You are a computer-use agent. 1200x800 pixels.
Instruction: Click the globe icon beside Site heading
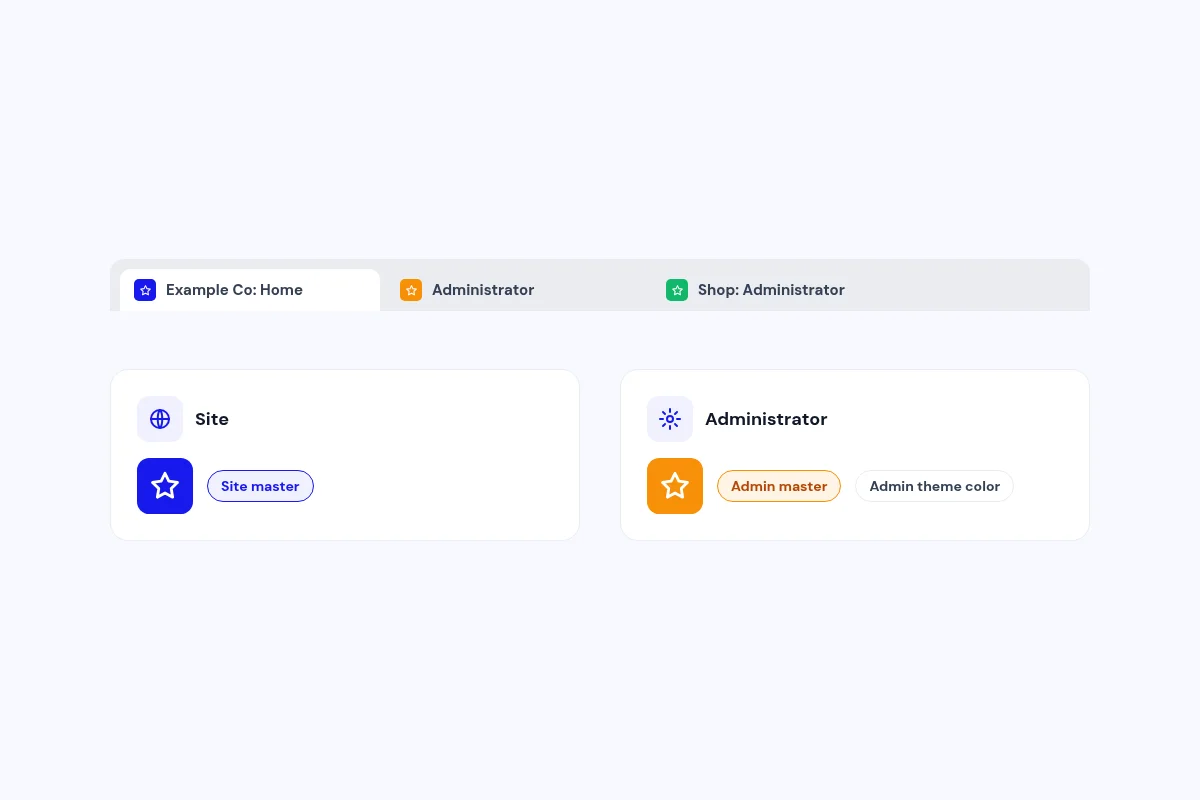click(160, 419)
